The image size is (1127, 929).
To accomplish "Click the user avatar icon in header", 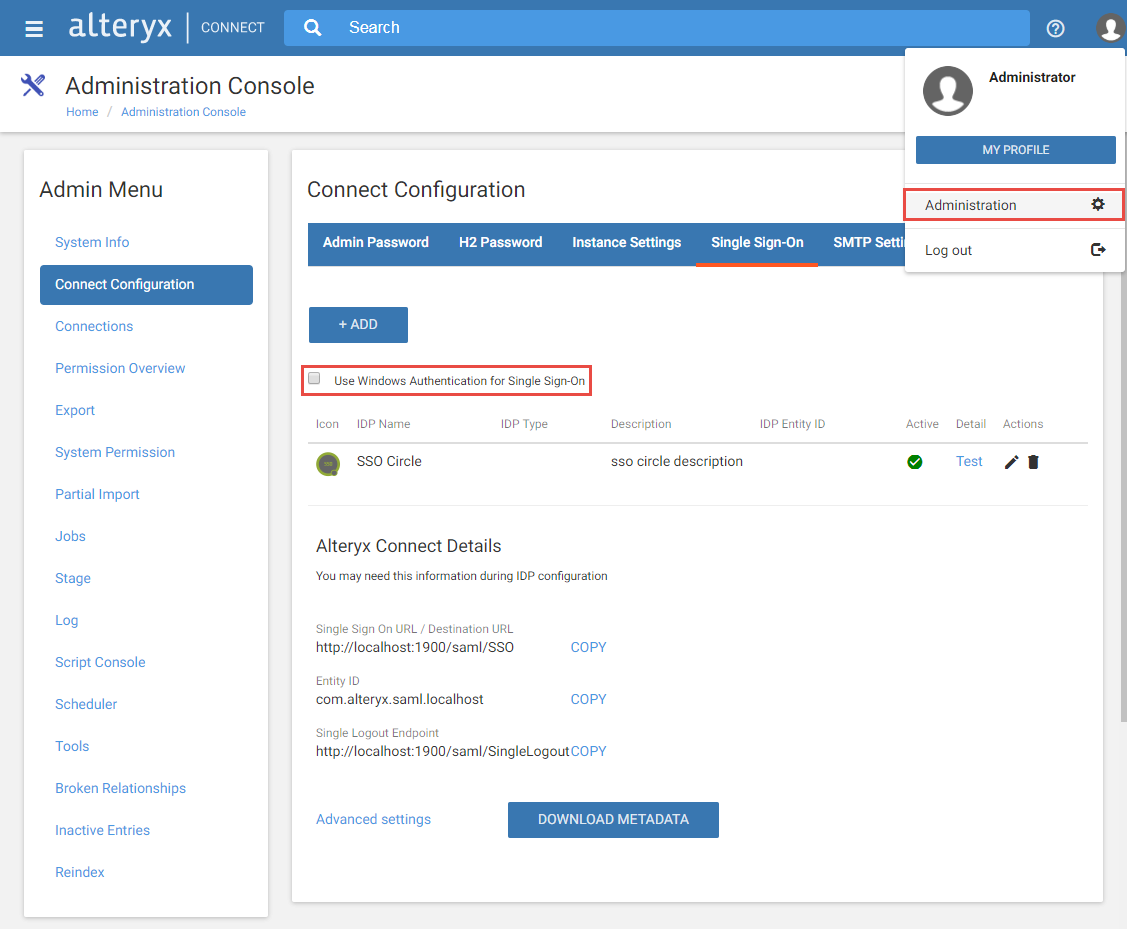I will [1110, 28].
